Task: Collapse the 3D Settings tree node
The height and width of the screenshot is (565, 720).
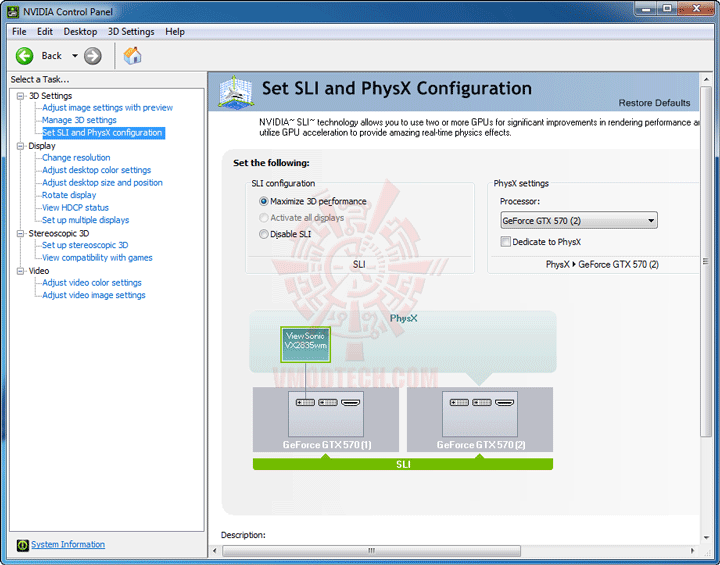Action: click(x=20, y=96)
